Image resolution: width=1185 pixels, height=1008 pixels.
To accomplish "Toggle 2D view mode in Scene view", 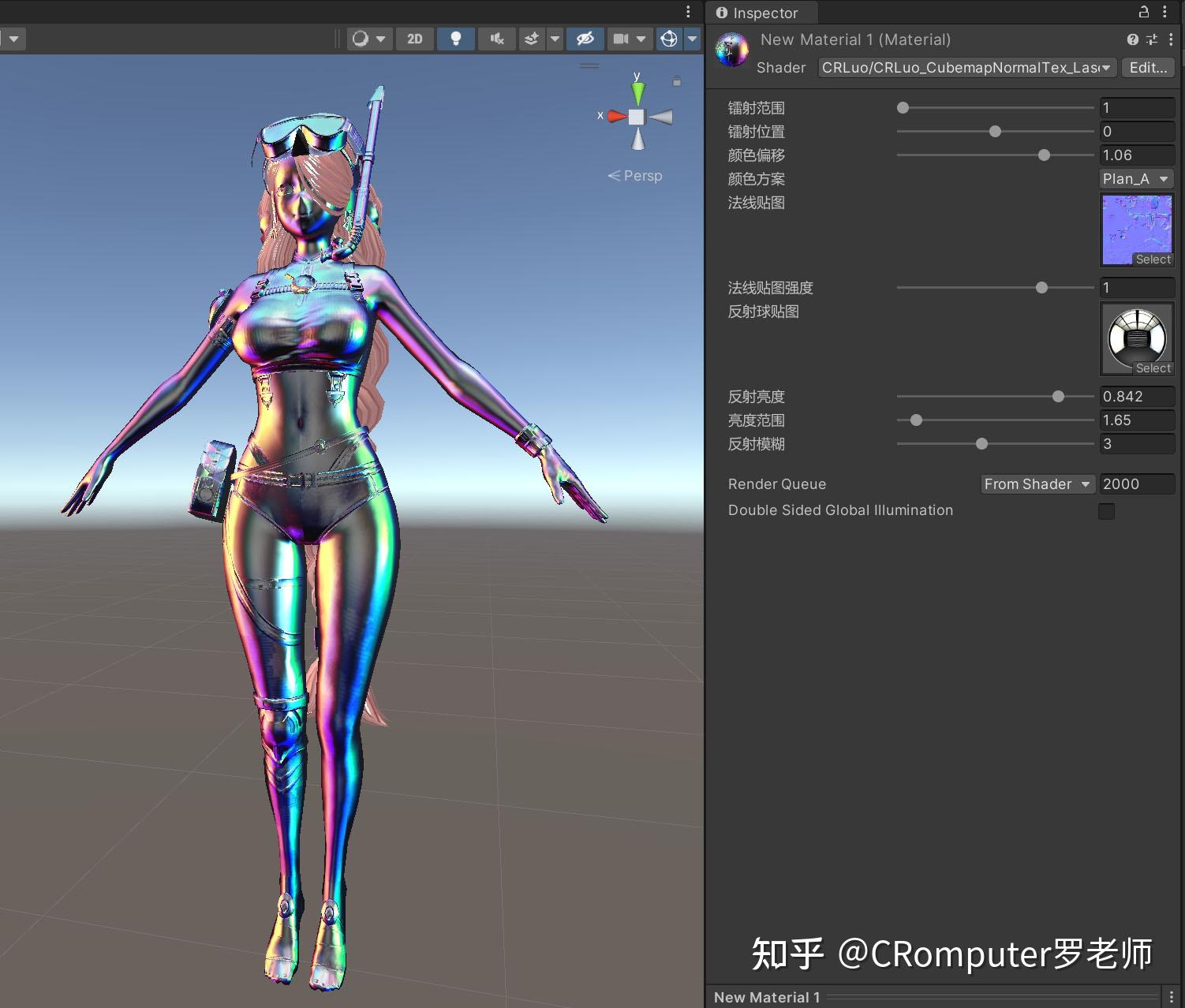I will point(415,39).
